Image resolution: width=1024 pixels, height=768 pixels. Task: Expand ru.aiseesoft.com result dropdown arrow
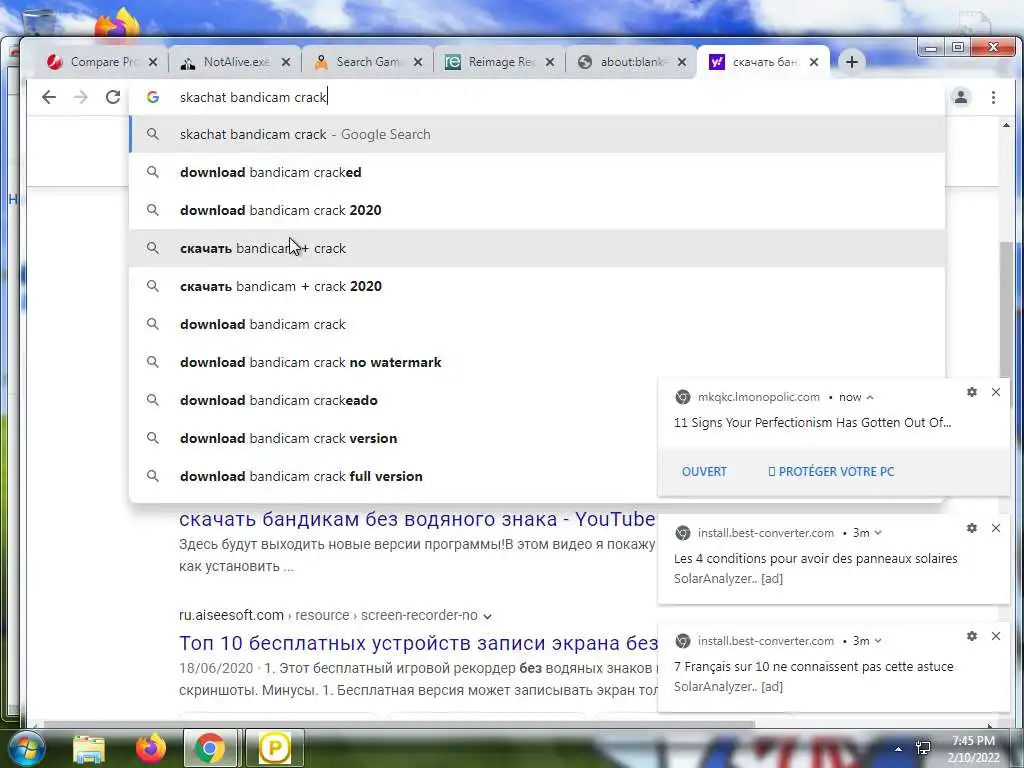[x=487, y=616]
